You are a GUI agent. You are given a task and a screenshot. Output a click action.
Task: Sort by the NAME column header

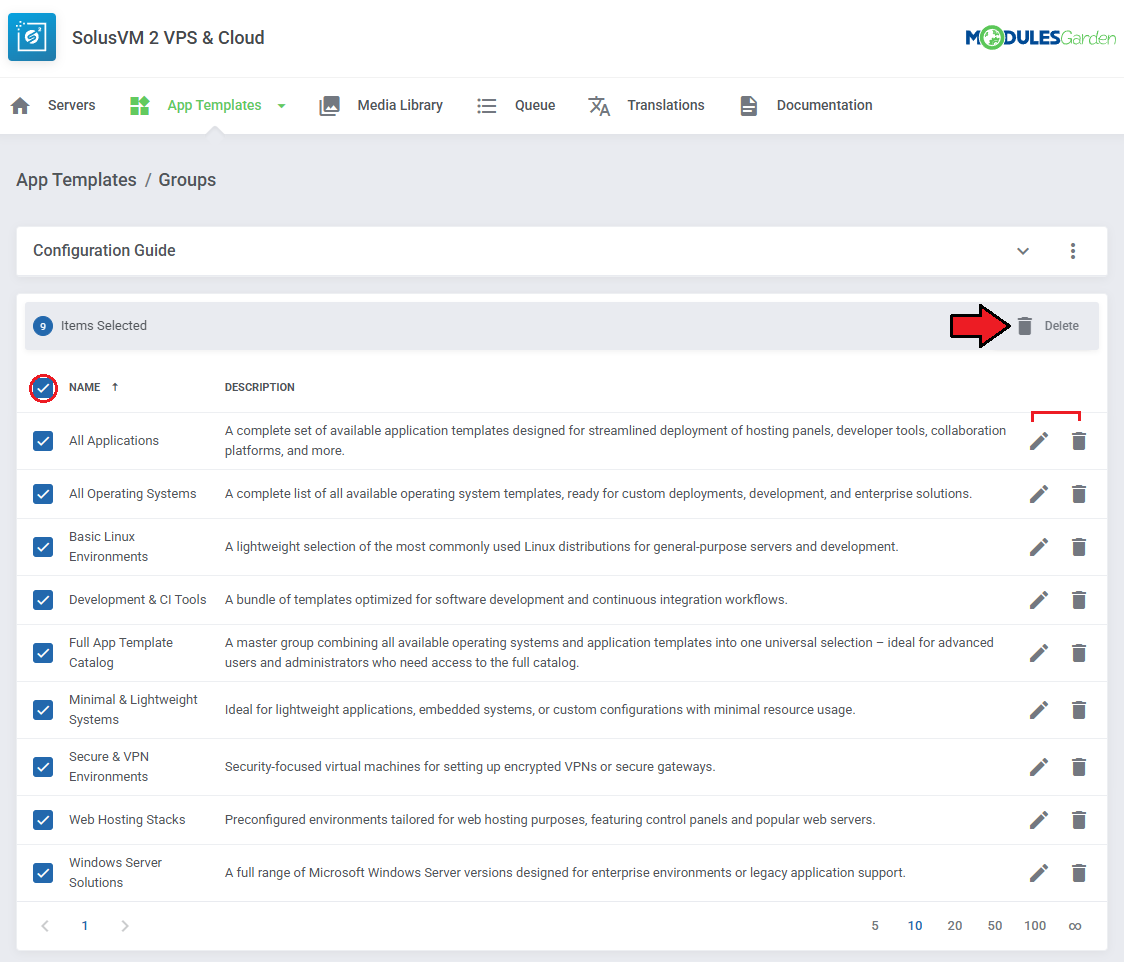click(85, 387)
